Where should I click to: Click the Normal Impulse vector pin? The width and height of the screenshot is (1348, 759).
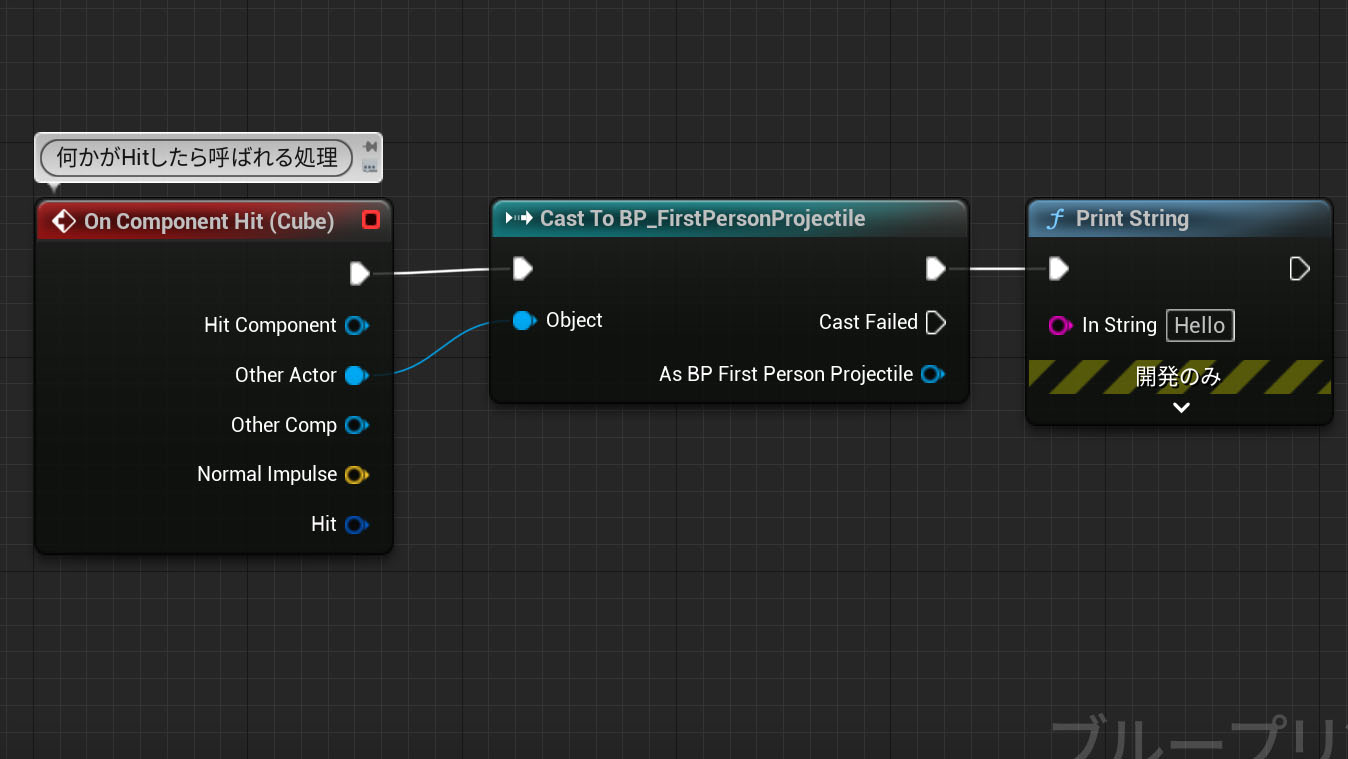pyautogui.click(x=356, y=475)
